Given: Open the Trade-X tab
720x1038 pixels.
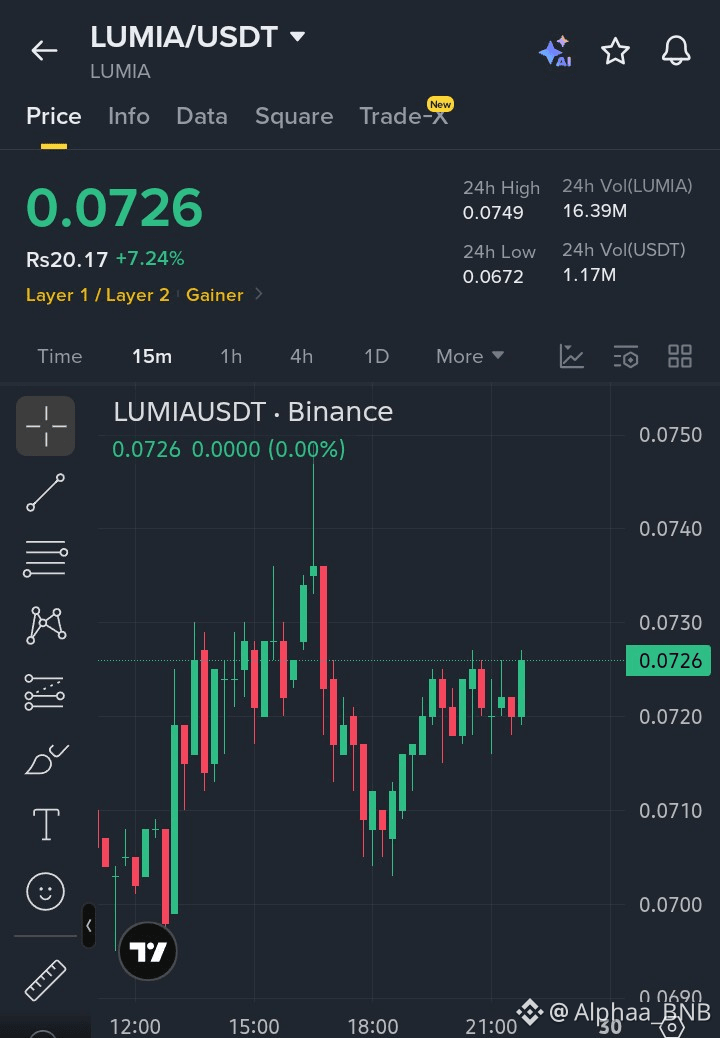Looking at the screenshot, I should tap(404, 116).
